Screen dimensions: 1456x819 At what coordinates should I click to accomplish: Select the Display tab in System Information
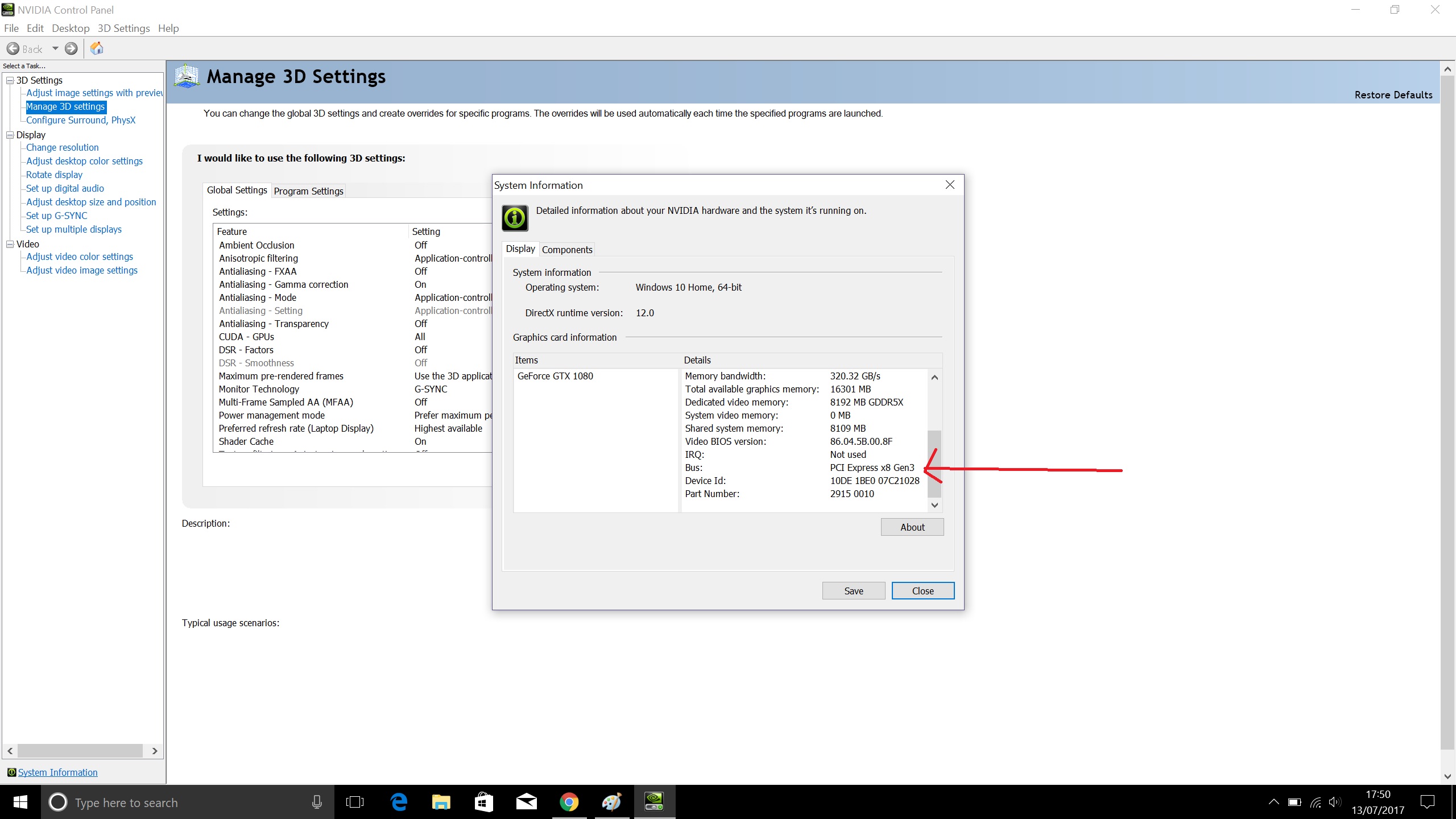coord(520,249)
